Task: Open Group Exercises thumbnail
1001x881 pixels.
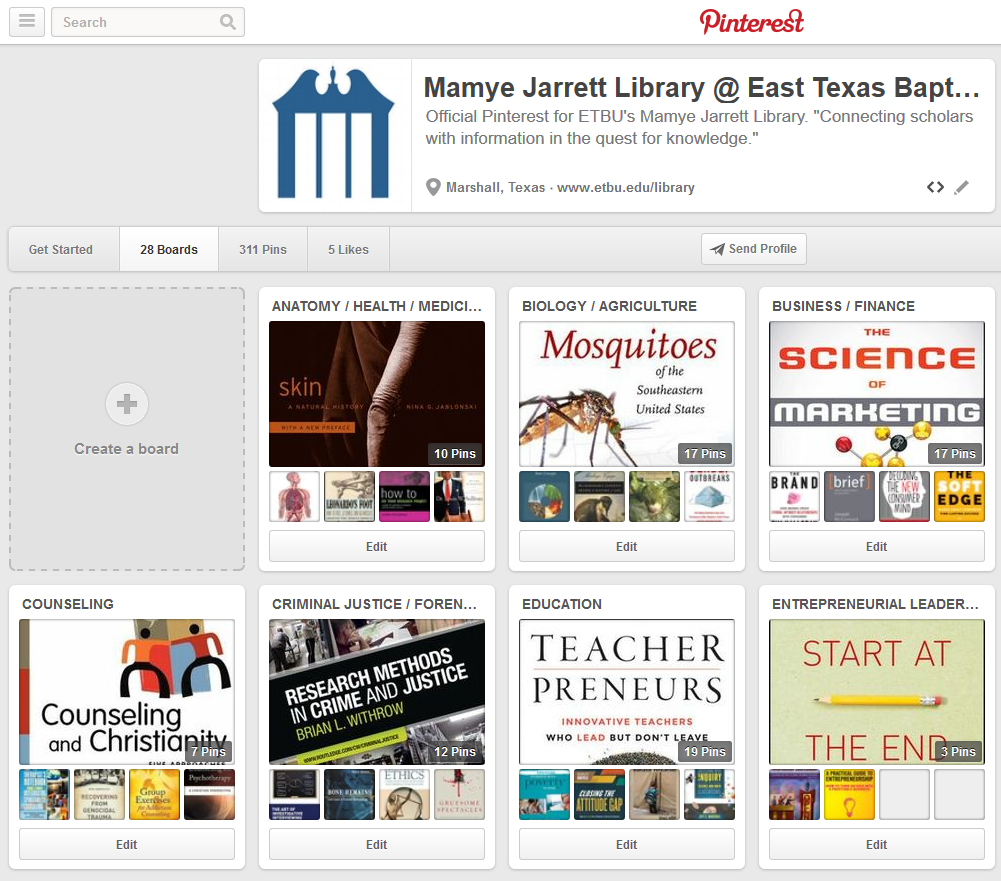Action: click(154, 795)
